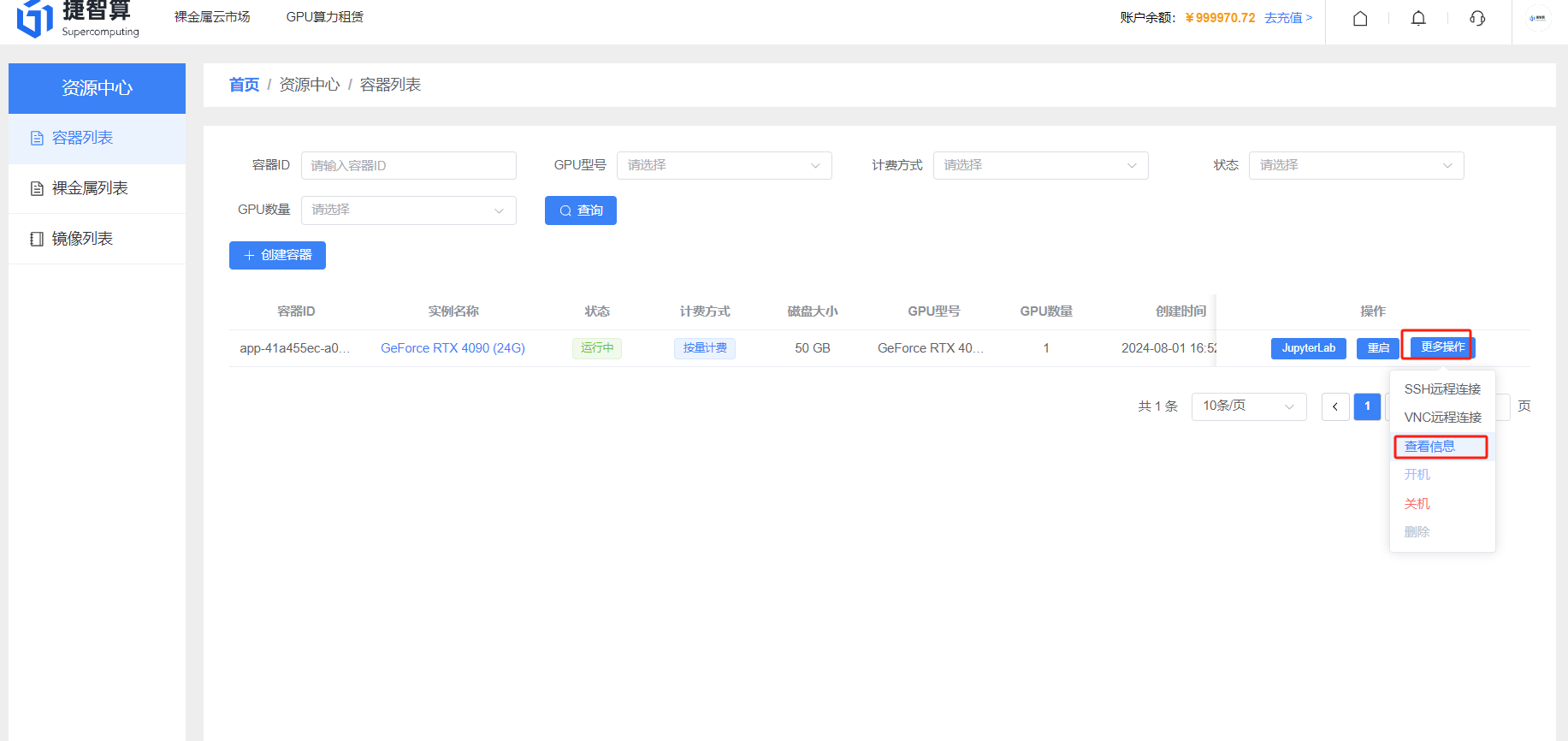Screen dimensions: 1568x741
Task: Click 容器ID column header
Action: tap(296, 311)
